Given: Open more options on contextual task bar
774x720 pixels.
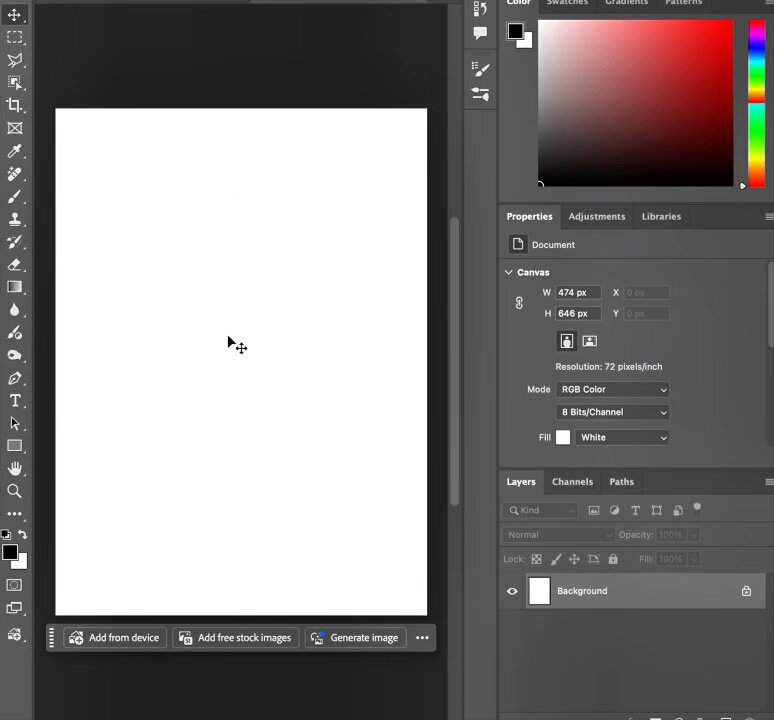Looking at the screenshot, I should [422, 638].
